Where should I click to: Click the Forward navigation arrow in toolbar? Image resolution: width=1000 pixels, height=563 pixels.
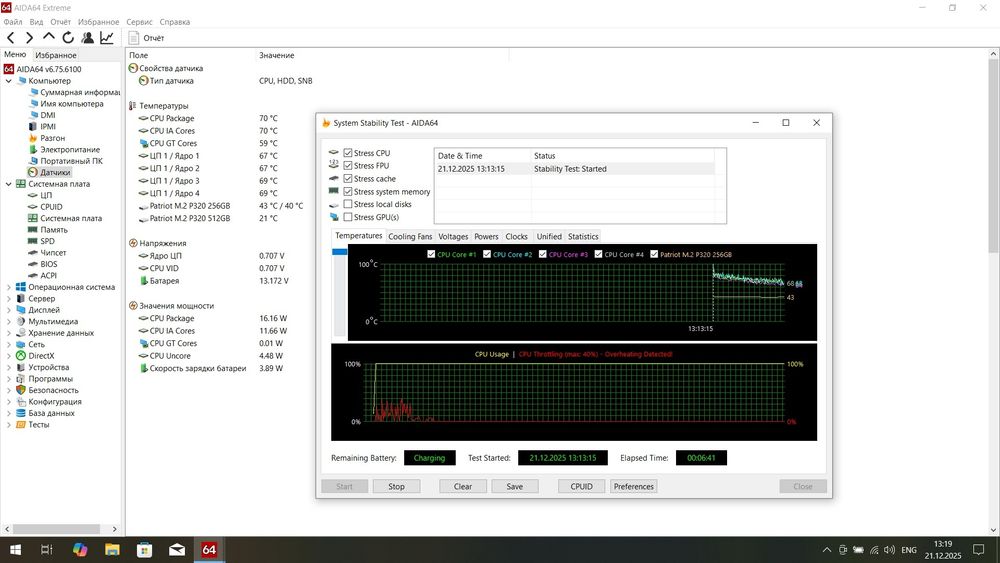point(29,38)
